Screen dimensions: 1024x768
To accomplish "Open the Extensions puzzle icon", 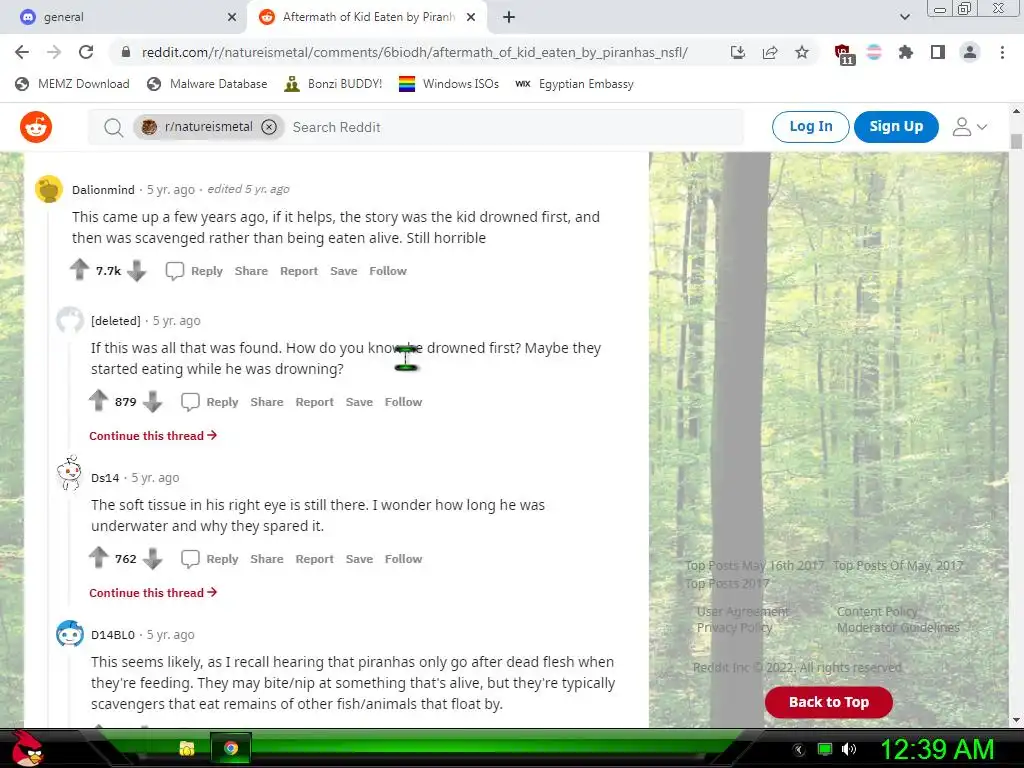I will (x=906, y=52).
